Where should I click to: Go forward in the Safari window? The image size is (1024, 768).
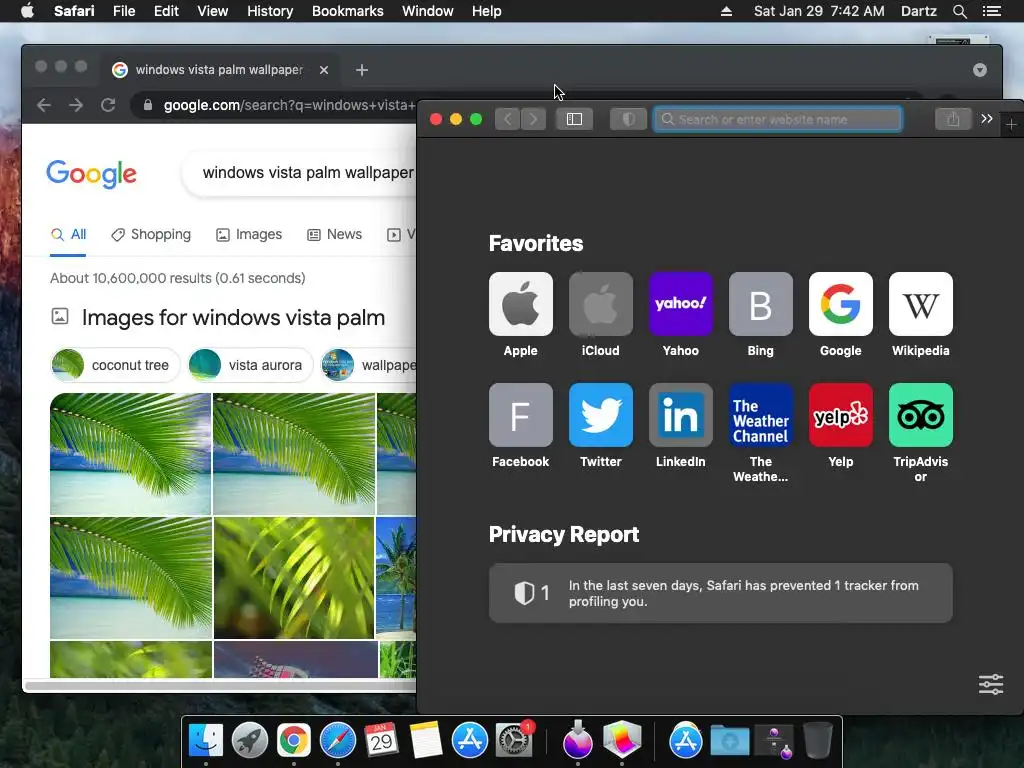tap(534, 119)
